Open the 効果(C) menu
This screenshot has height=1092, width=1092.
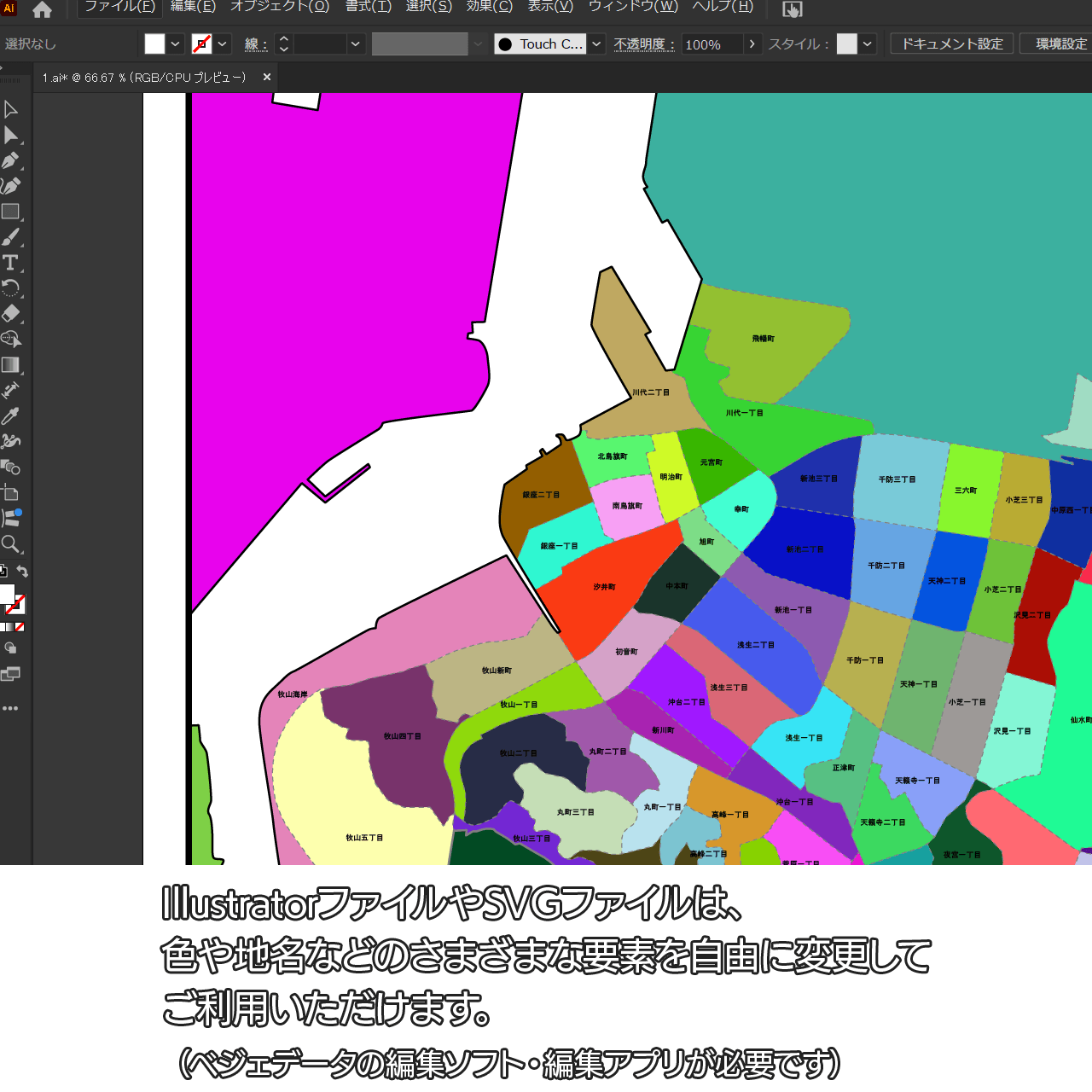click(x=489, y=7)
